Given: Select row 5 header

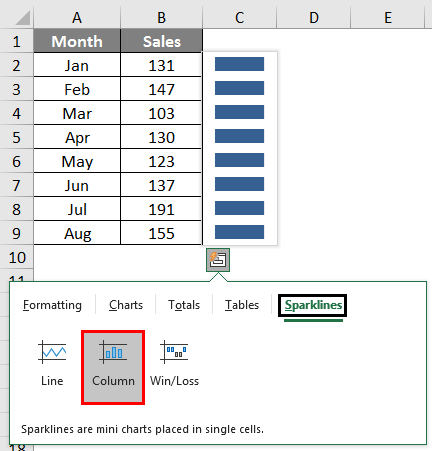Looking at the screenshot, I should 17,137.
